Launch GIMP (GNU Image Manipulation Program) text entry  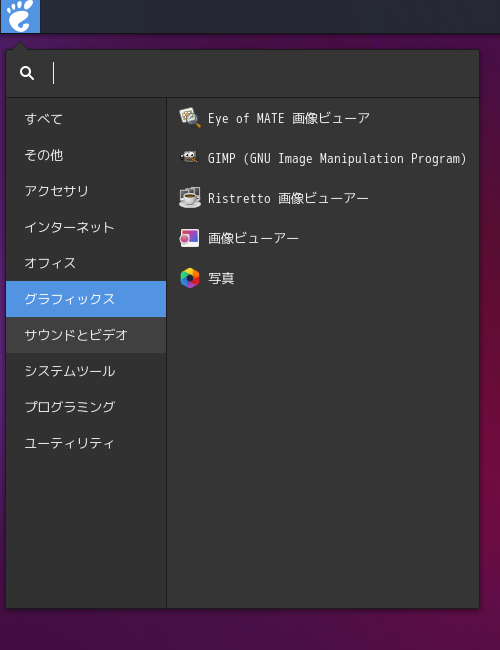tap(337, 158)
